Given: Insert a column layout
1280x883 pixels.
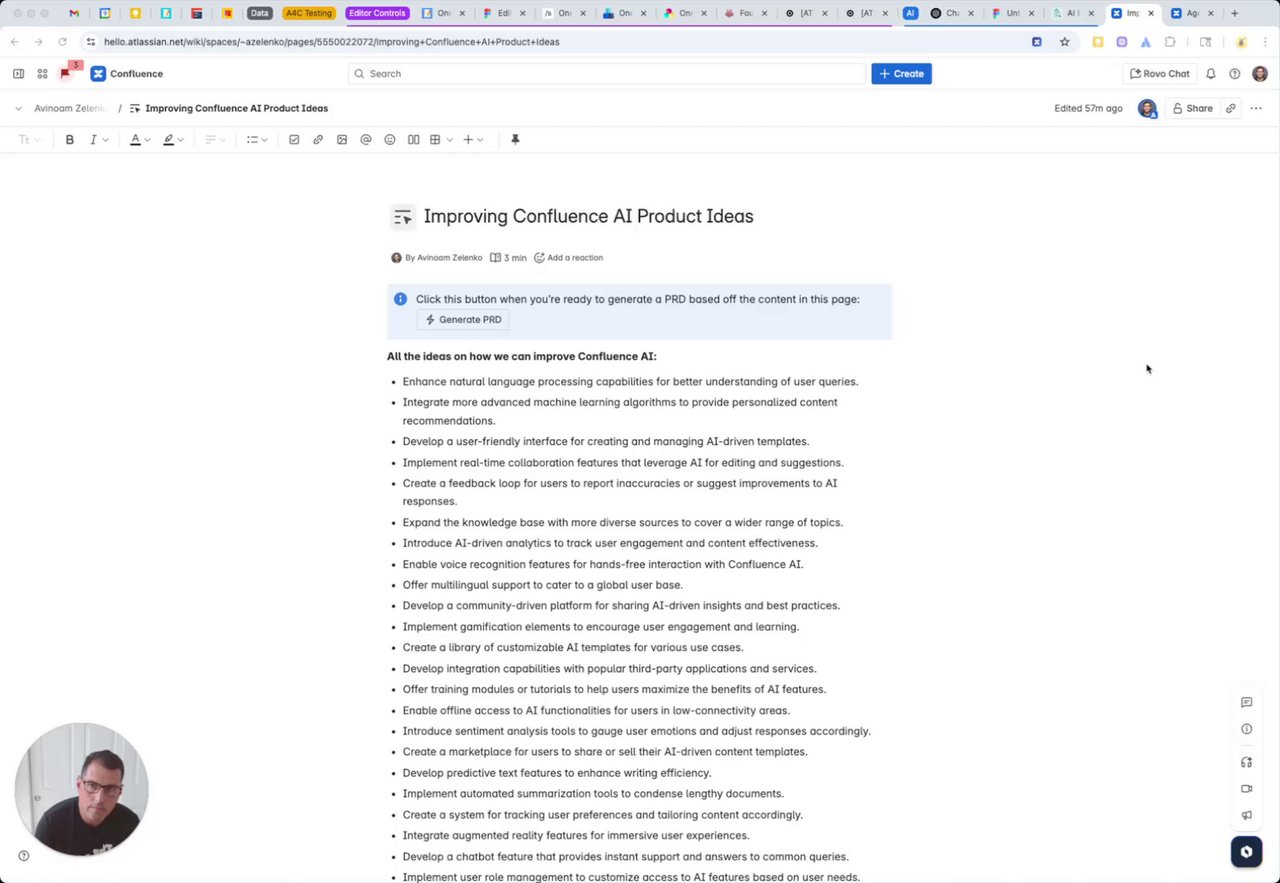Looking at the screenshot, I should [413, 140].
